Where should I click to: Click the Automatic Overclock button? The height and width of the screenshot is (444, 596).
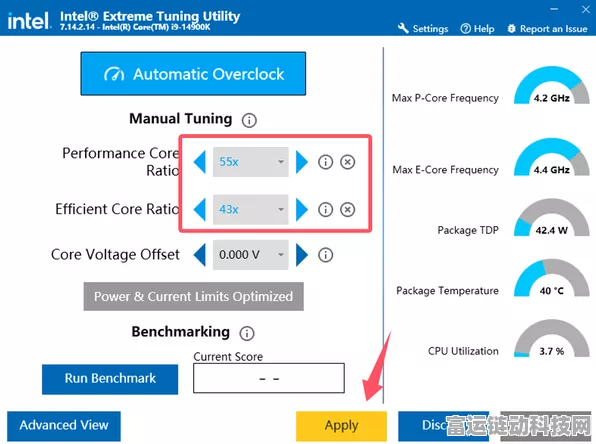193,73
